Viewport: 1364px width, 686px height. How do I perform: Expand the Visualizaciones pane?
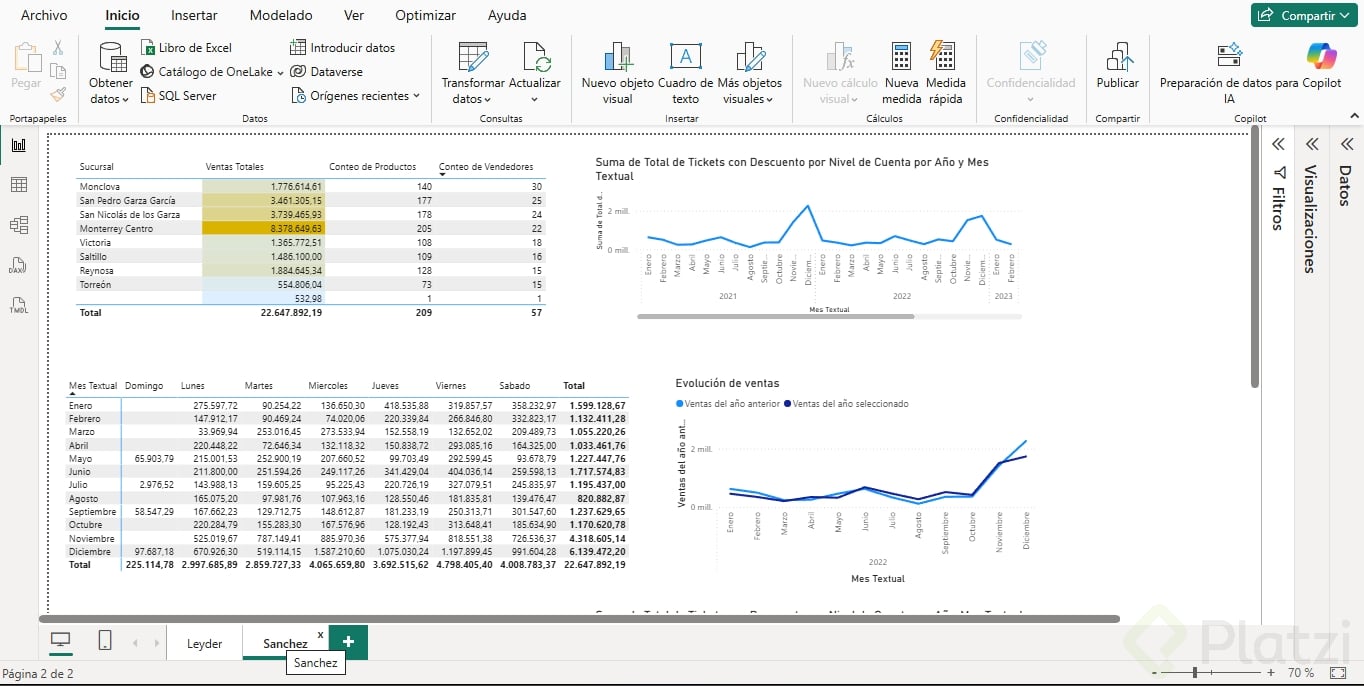[x=1312, y=145]
